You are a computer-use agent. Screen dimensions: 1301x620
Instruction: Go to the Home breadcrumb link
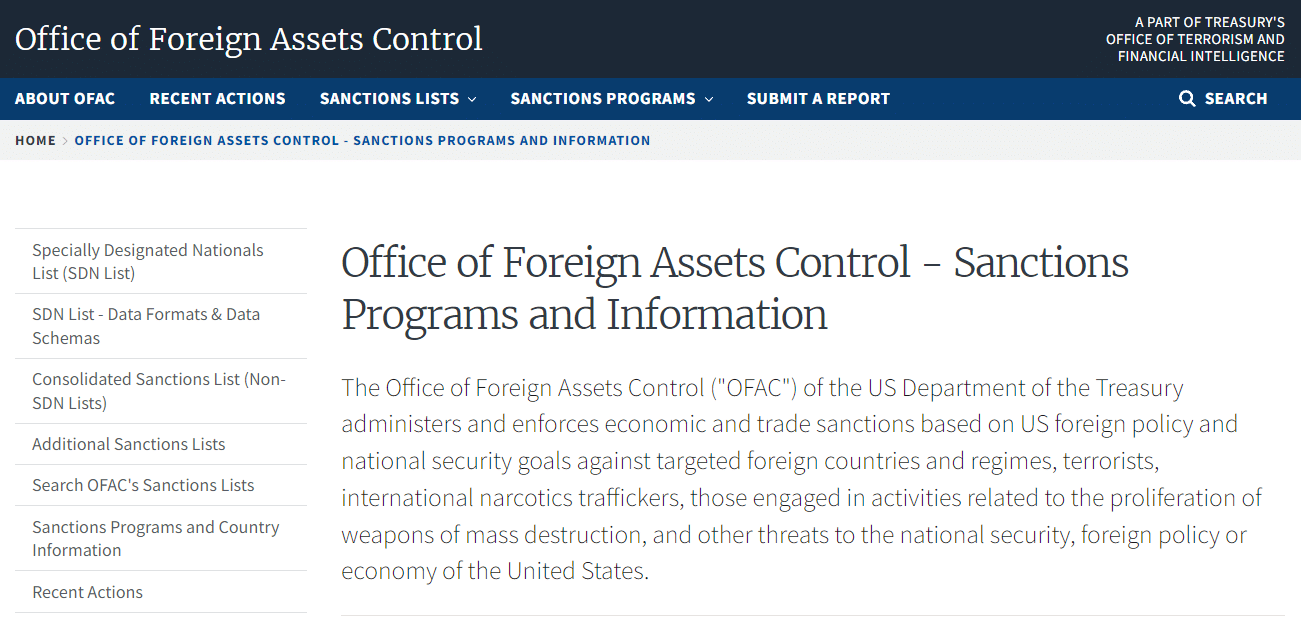click(x=35, y=141)
